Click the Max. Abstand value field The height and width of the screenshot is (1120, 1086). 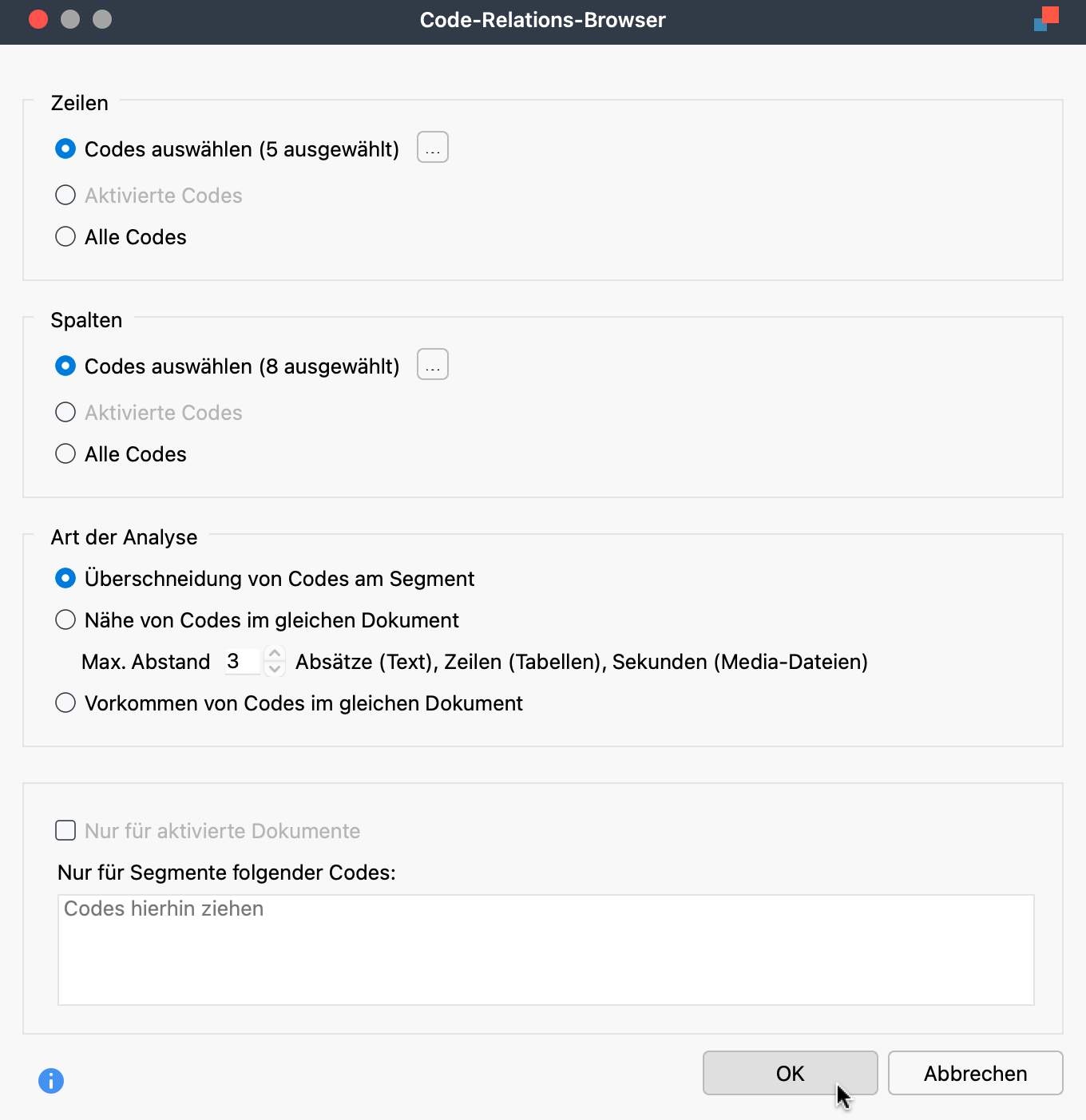[242, 662]
